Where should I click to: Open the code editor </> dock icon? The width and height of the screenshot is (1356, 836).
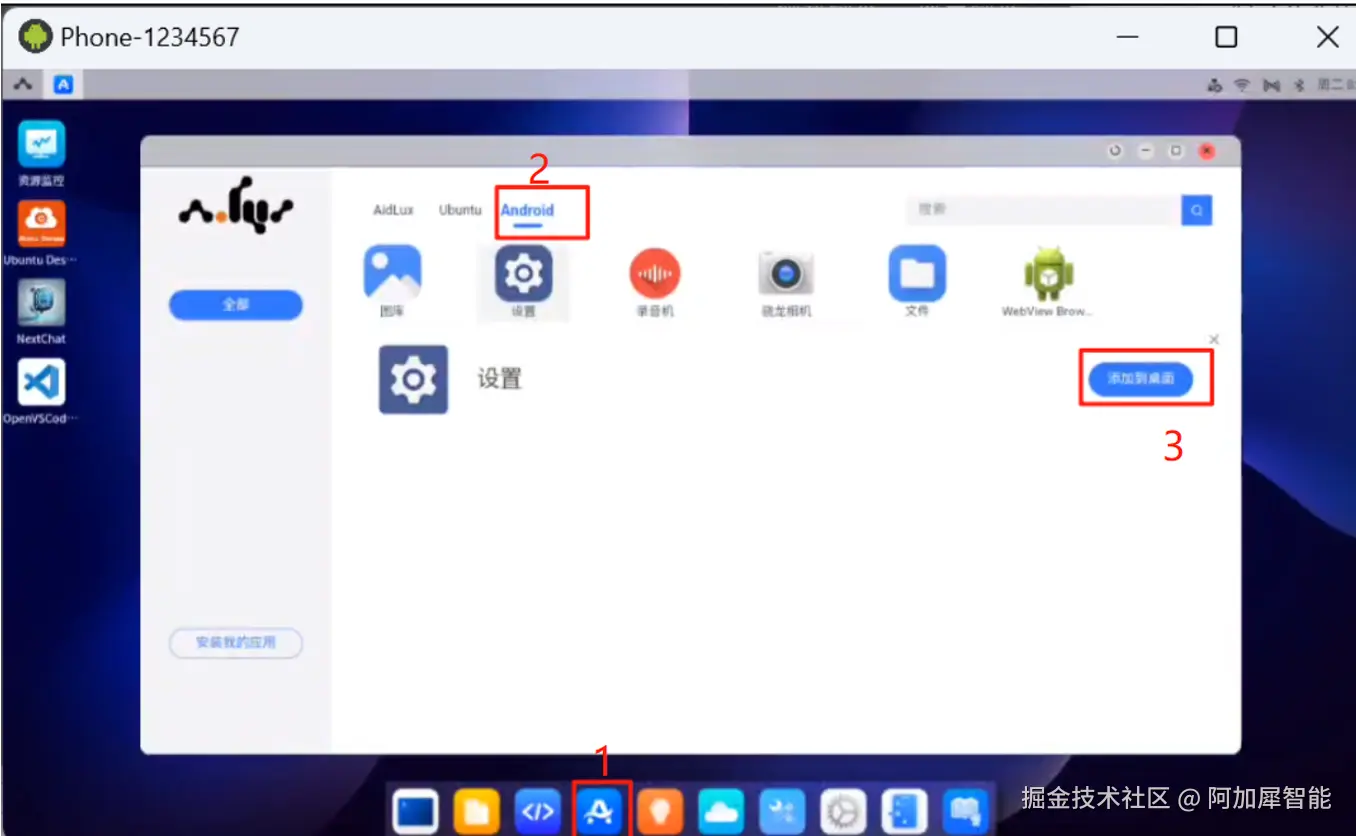[538, 811]
